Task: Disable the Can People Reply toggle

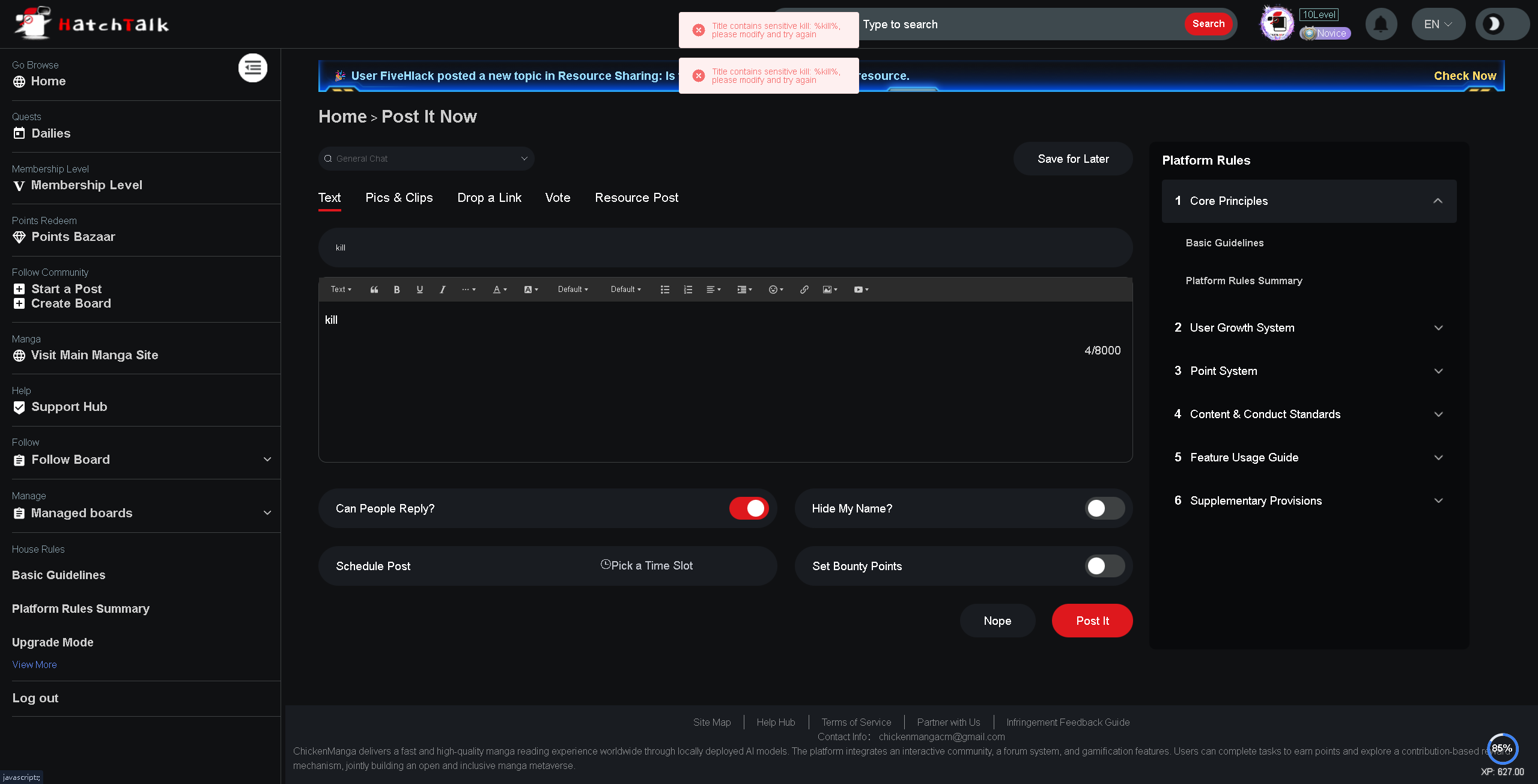Action: [x=749, y=508]
